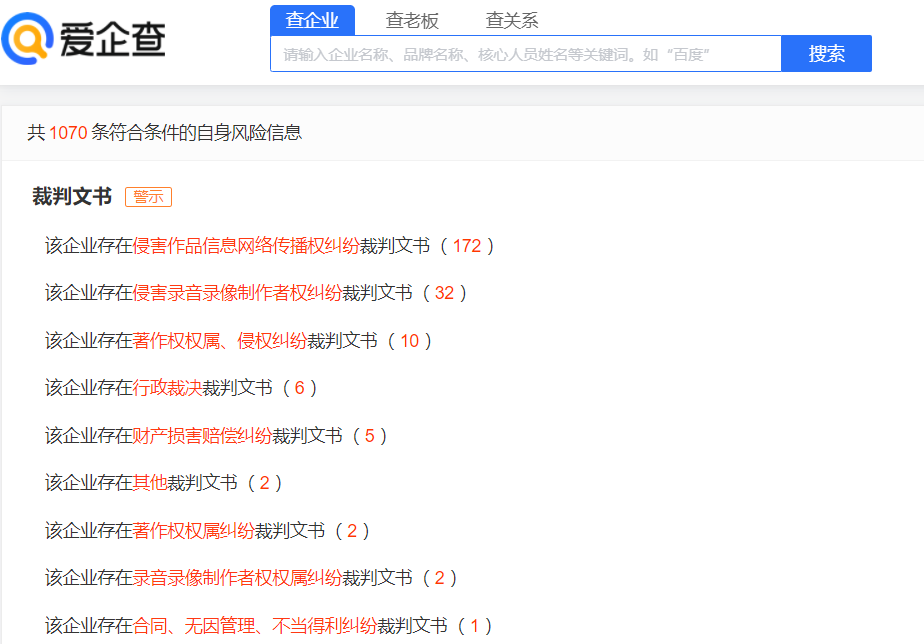
Task: Click the 搜索 search button
Action: coord(826,53)
